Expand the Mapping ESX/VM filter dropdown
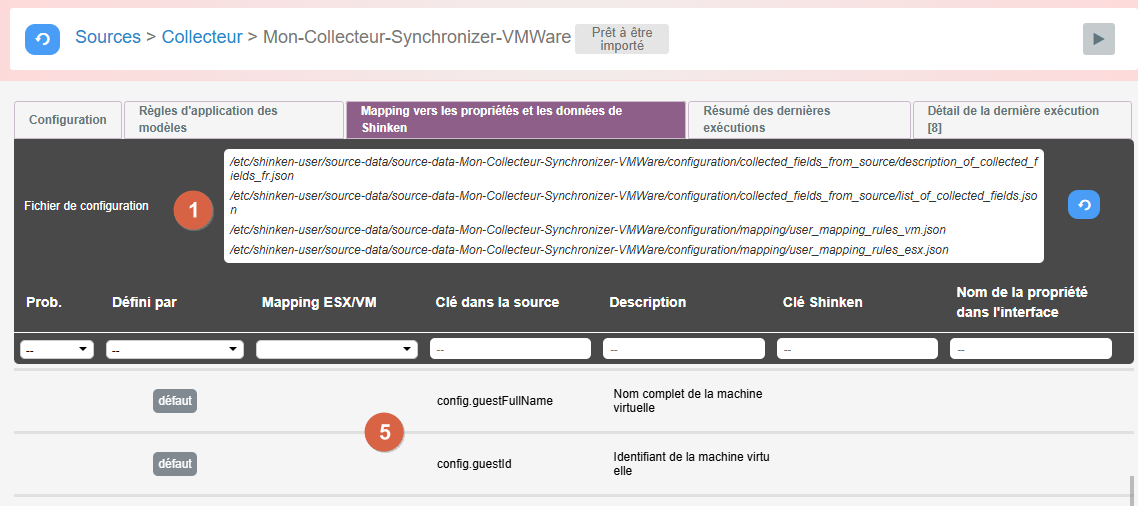Screen dimensions: 1138x506 point(337,350)
